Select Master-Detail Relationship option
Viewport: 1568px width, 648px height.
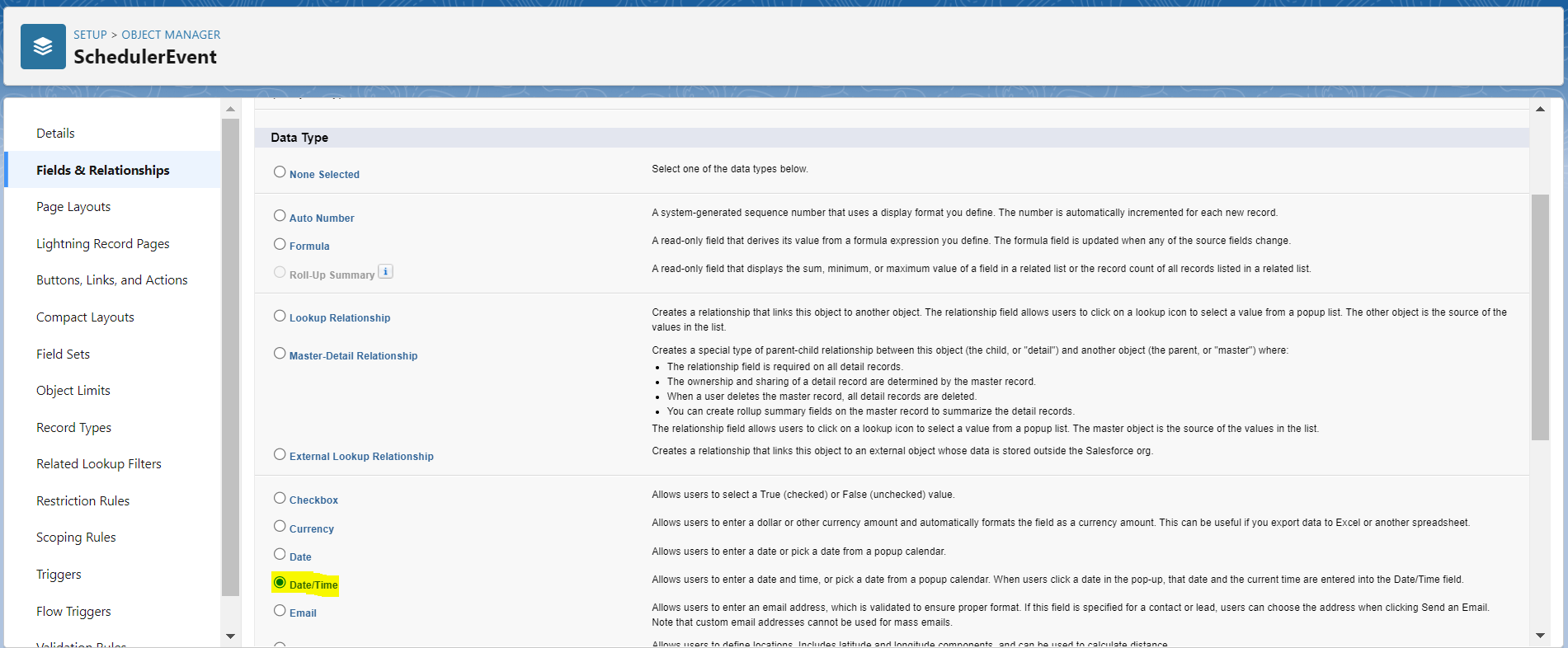pos(280,354)
